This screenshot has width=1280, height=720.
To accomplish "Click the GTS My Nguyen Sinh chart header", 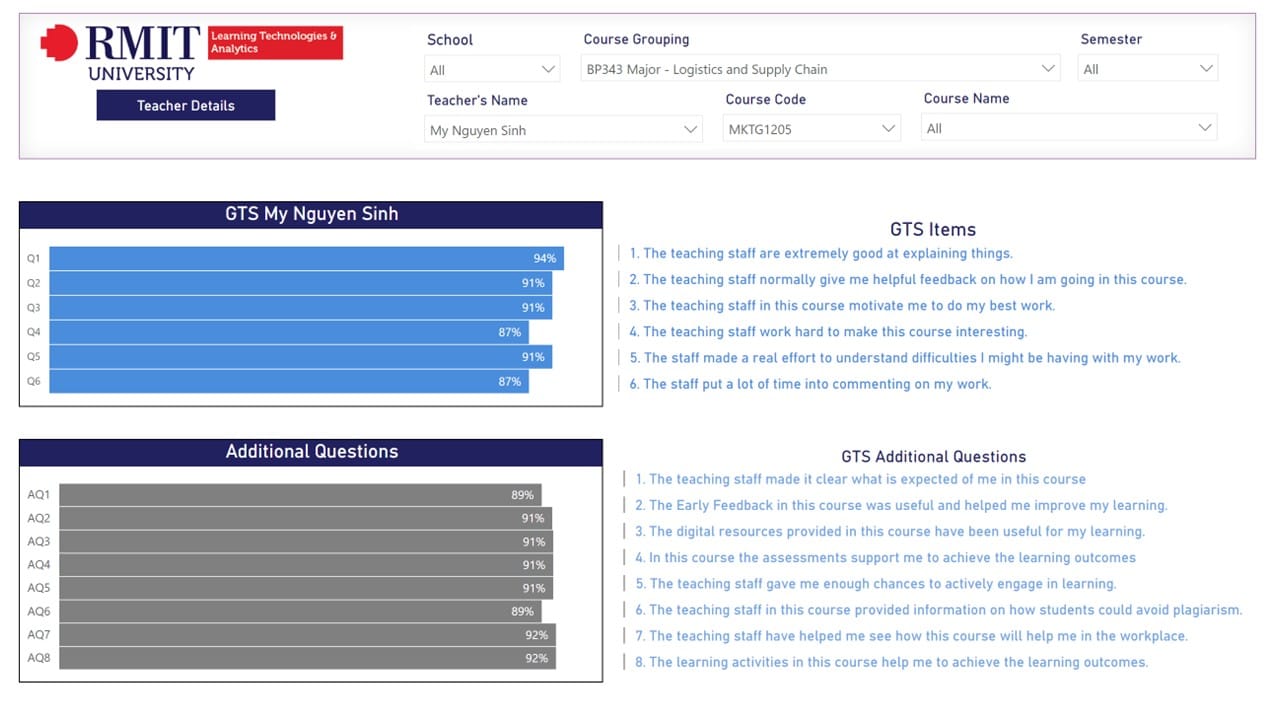I will [311, 215].
